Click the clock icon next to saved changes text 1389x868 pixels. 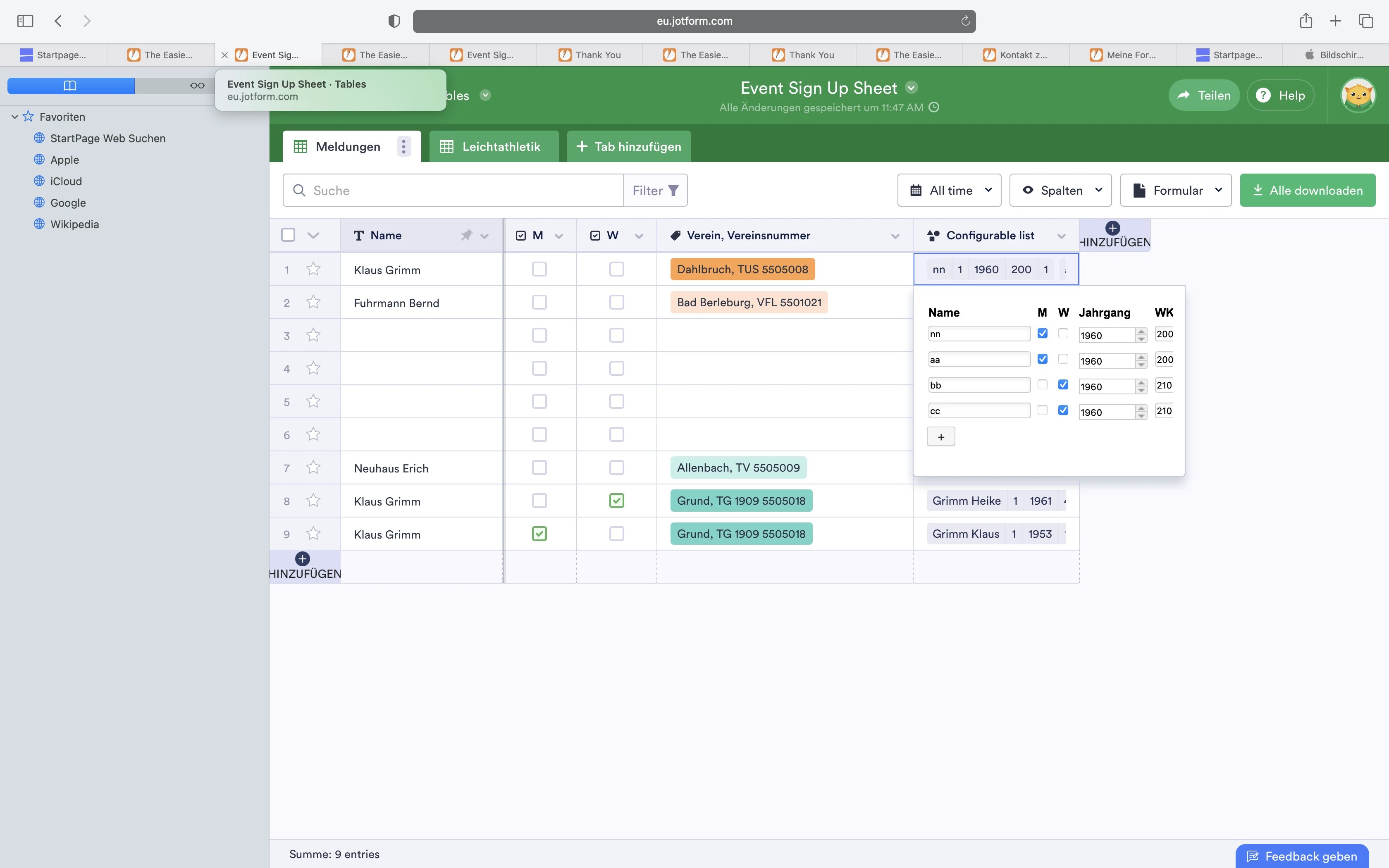(x=933, y=108)
